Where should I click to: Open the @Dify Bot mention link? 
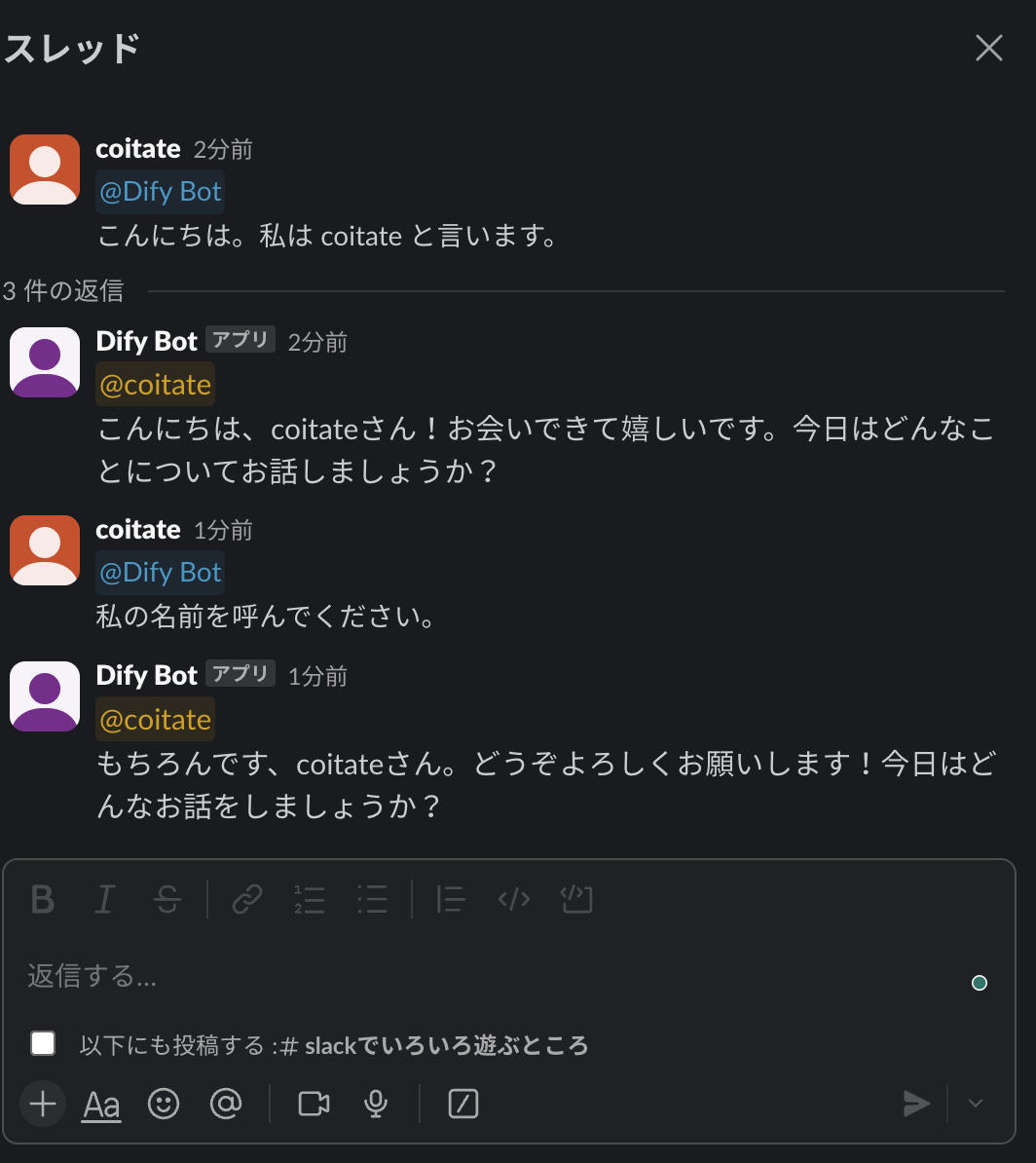[x=160, y=191]
